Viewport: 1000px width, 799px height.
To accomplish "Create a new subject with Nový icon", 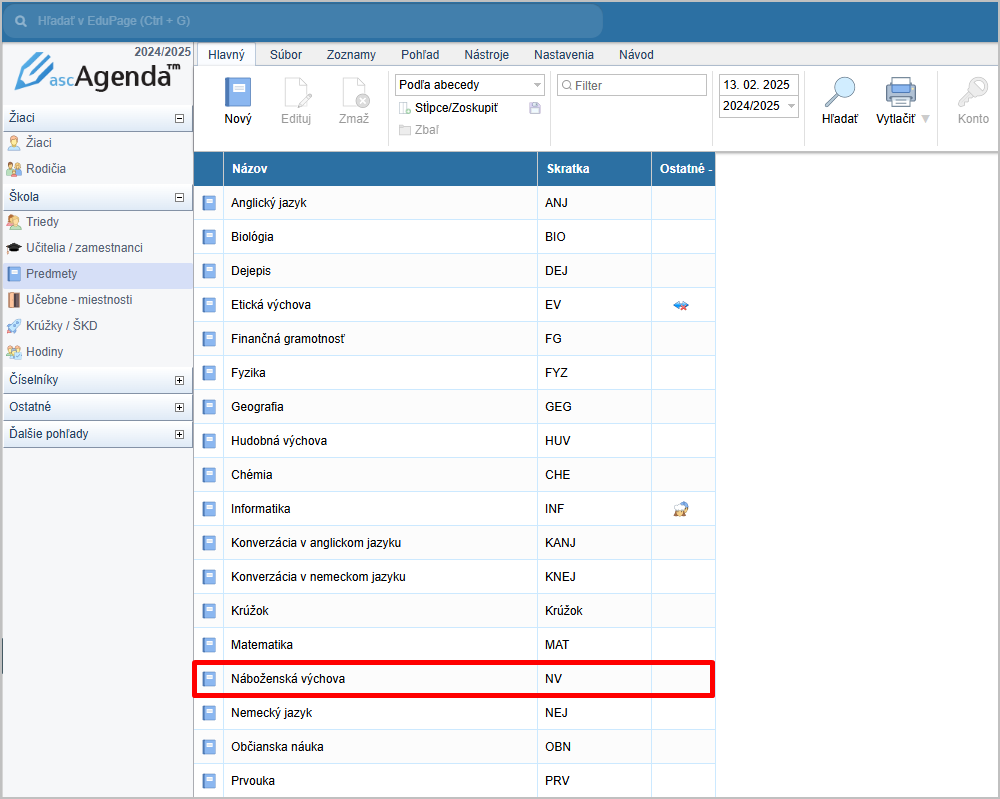I will pos(238,92).
